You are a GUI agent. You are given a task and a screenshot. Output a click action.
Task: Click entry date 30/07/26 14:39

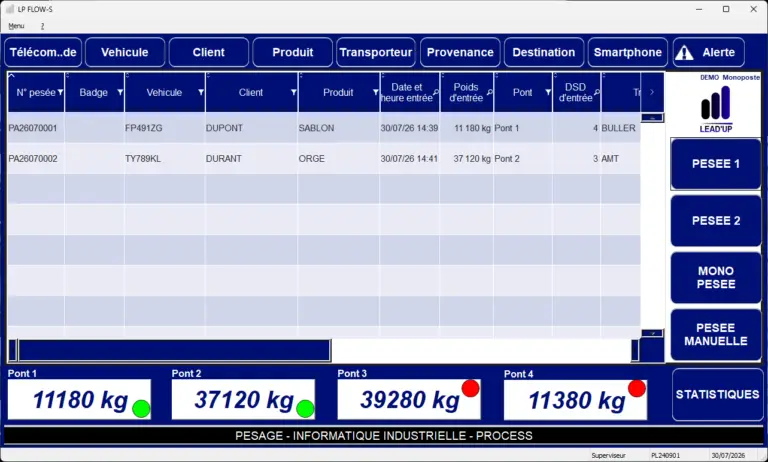click(x=409, y=128)
